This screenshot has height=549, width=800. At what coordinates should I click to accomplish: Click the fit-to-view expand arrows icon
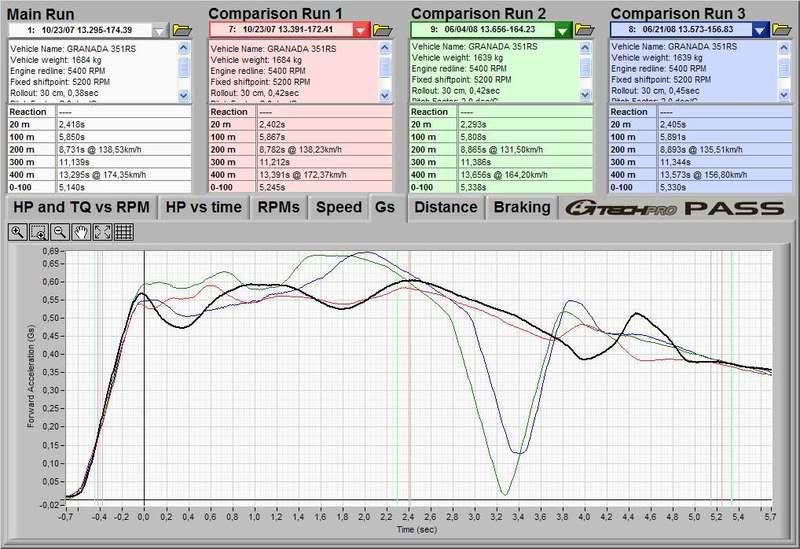[102, 233]
